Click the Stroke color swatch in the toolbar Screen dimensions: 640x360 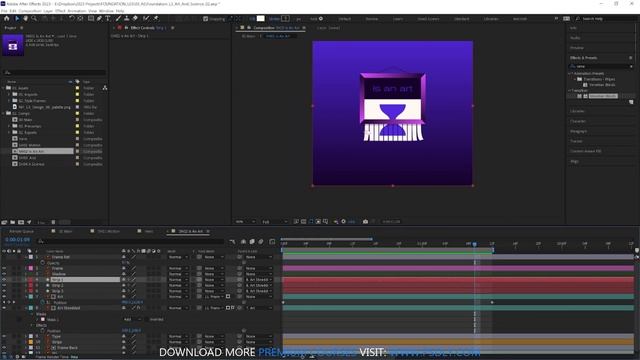(285, 19)
